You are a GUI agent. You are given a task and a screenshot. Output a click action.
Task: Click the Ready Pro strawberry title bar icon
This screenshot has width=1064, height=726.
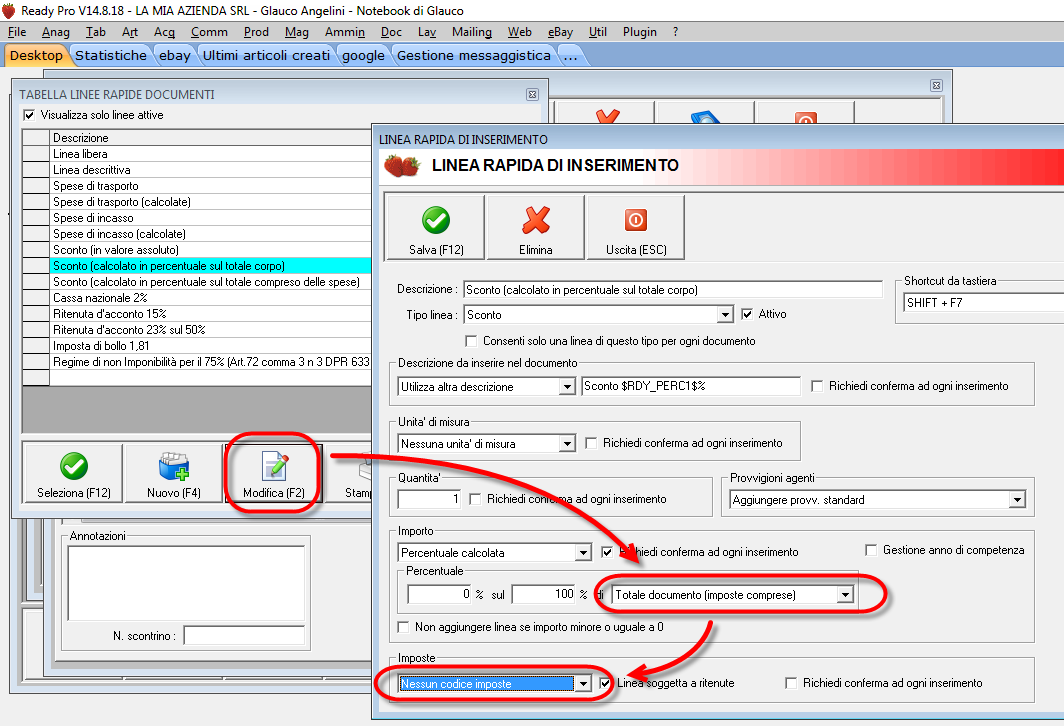(9, 10)
